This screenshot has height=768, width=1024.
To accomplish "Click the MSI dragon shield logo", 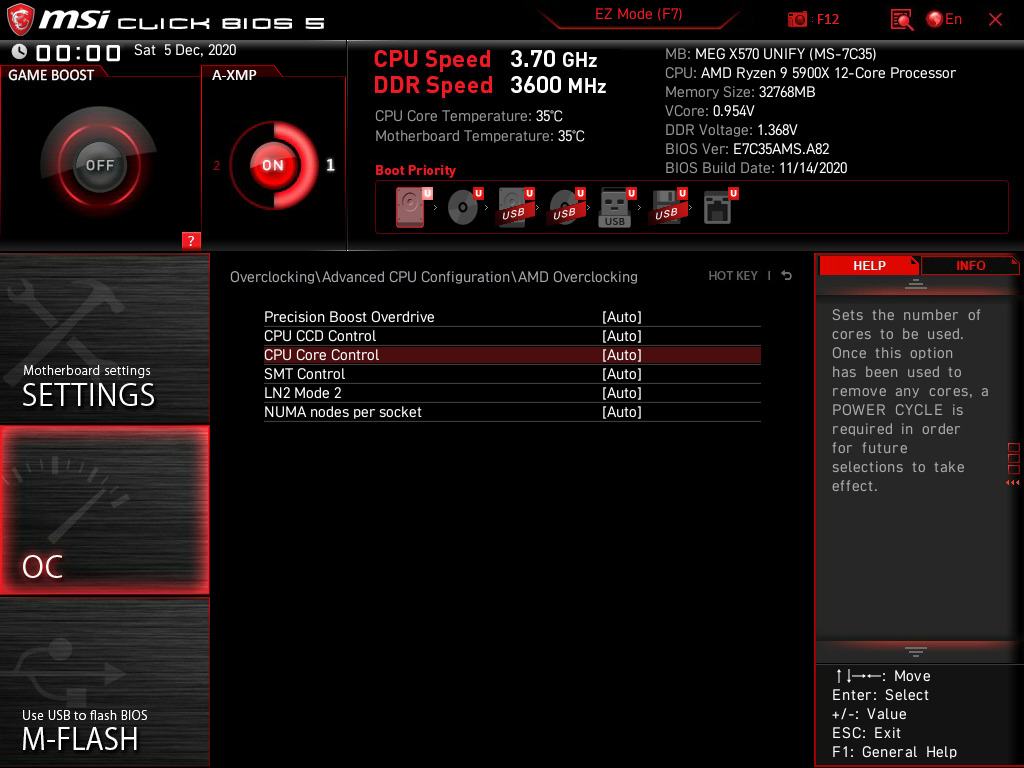I will click(x=20, y=19).
